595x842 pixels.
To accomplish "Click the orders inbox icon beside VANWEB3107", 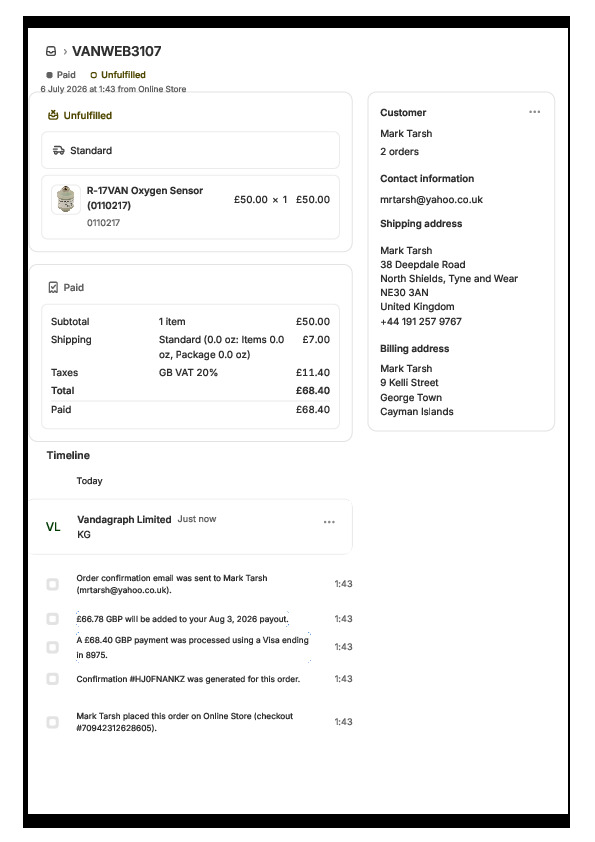I will [x=51, y=51].
